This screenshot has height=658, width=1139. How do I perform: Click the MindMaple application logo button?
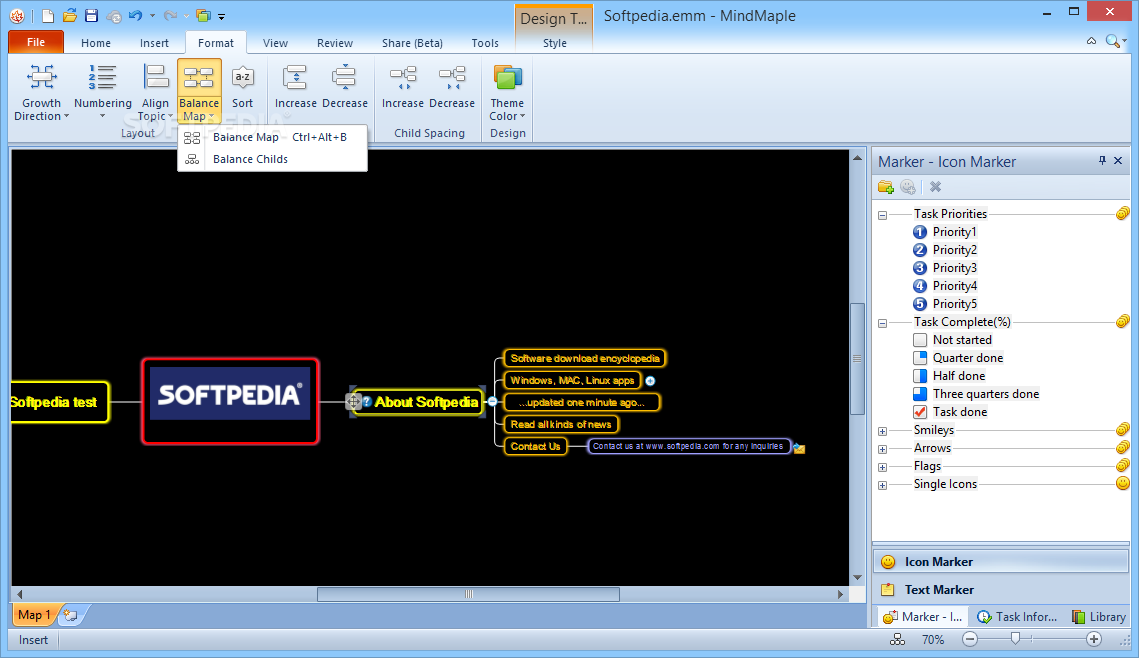point(17,16)
